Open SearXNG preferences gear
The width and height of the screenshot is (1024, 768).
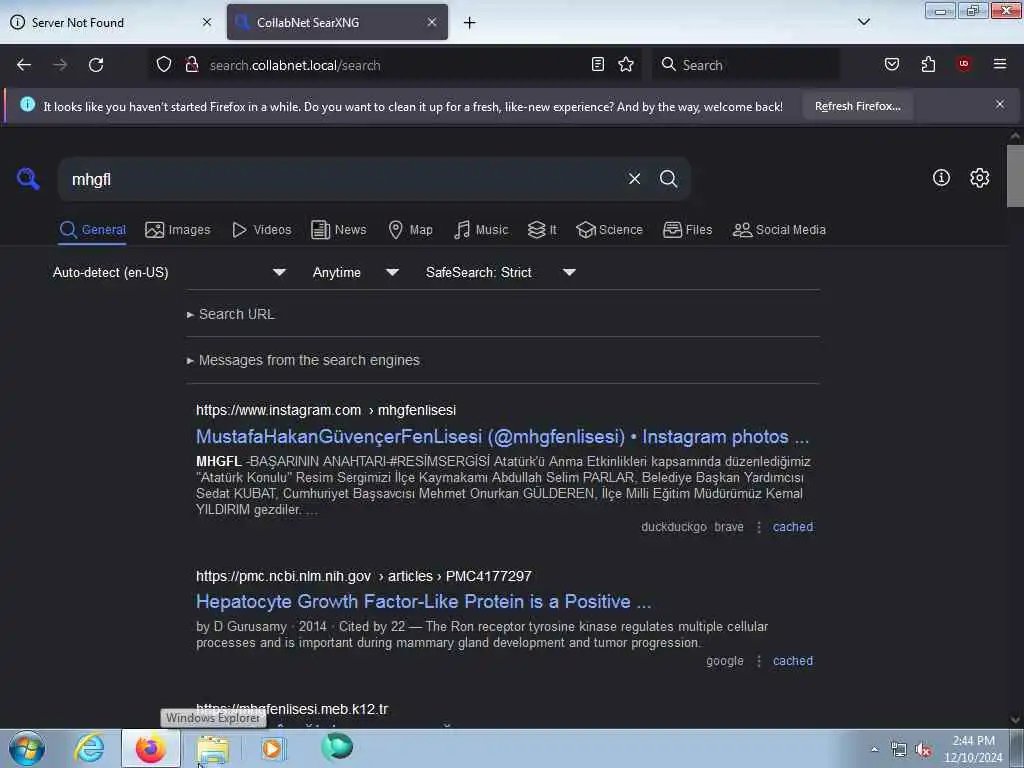click(x=979, y=178)
